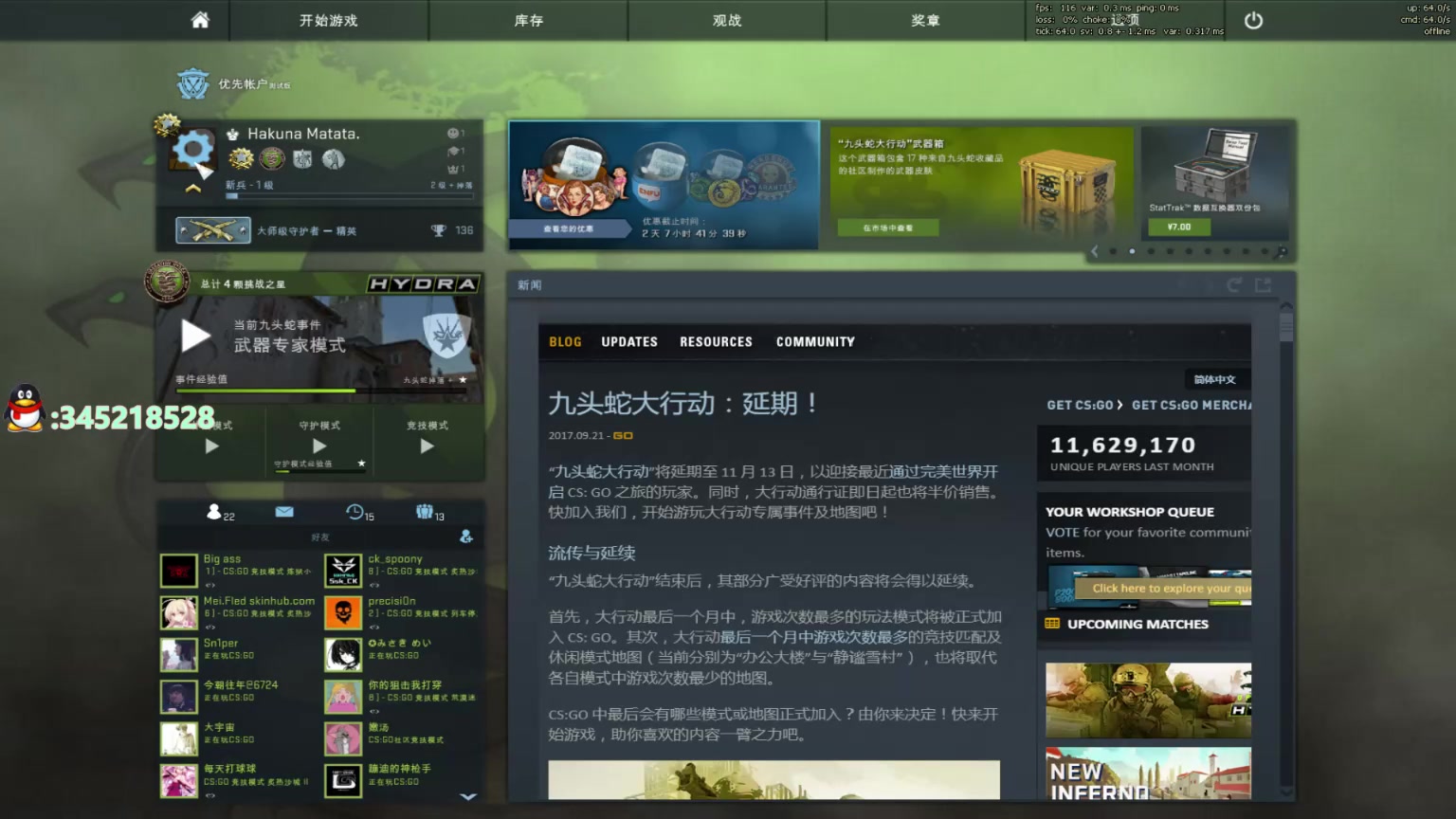Click the leader commendation crown icon

click(x=454, y=169)
